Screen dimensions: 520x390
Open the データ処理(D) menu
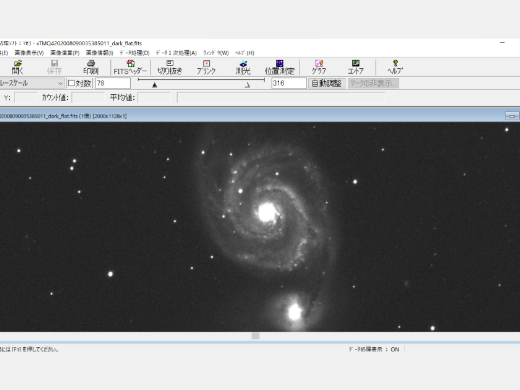134,53
